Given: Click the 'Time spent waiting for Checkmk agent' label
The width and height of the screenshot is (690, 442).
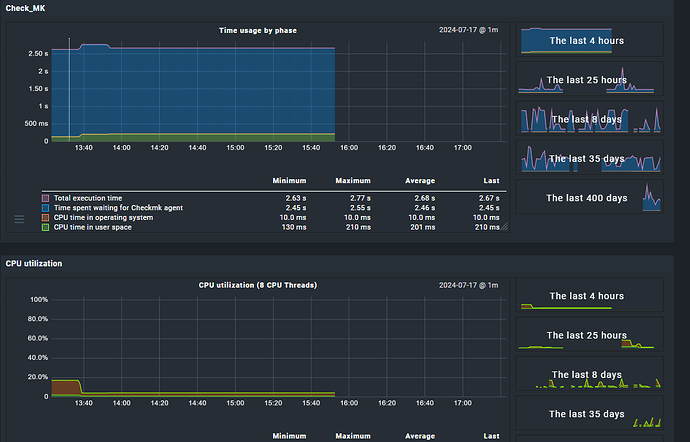Looking at the screenshot, I should point(126,208).
